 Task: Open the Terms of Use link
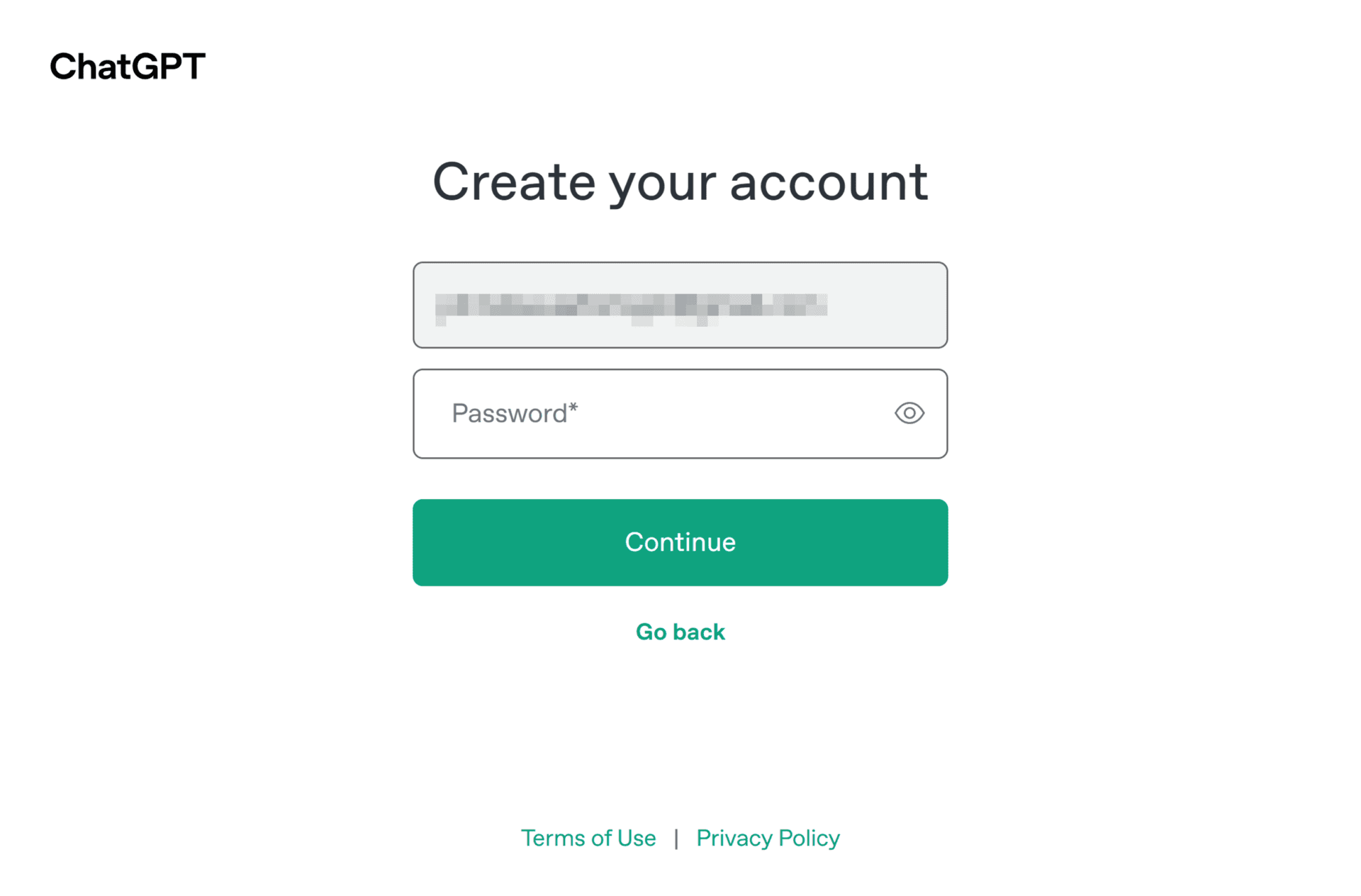pos(588,838)
